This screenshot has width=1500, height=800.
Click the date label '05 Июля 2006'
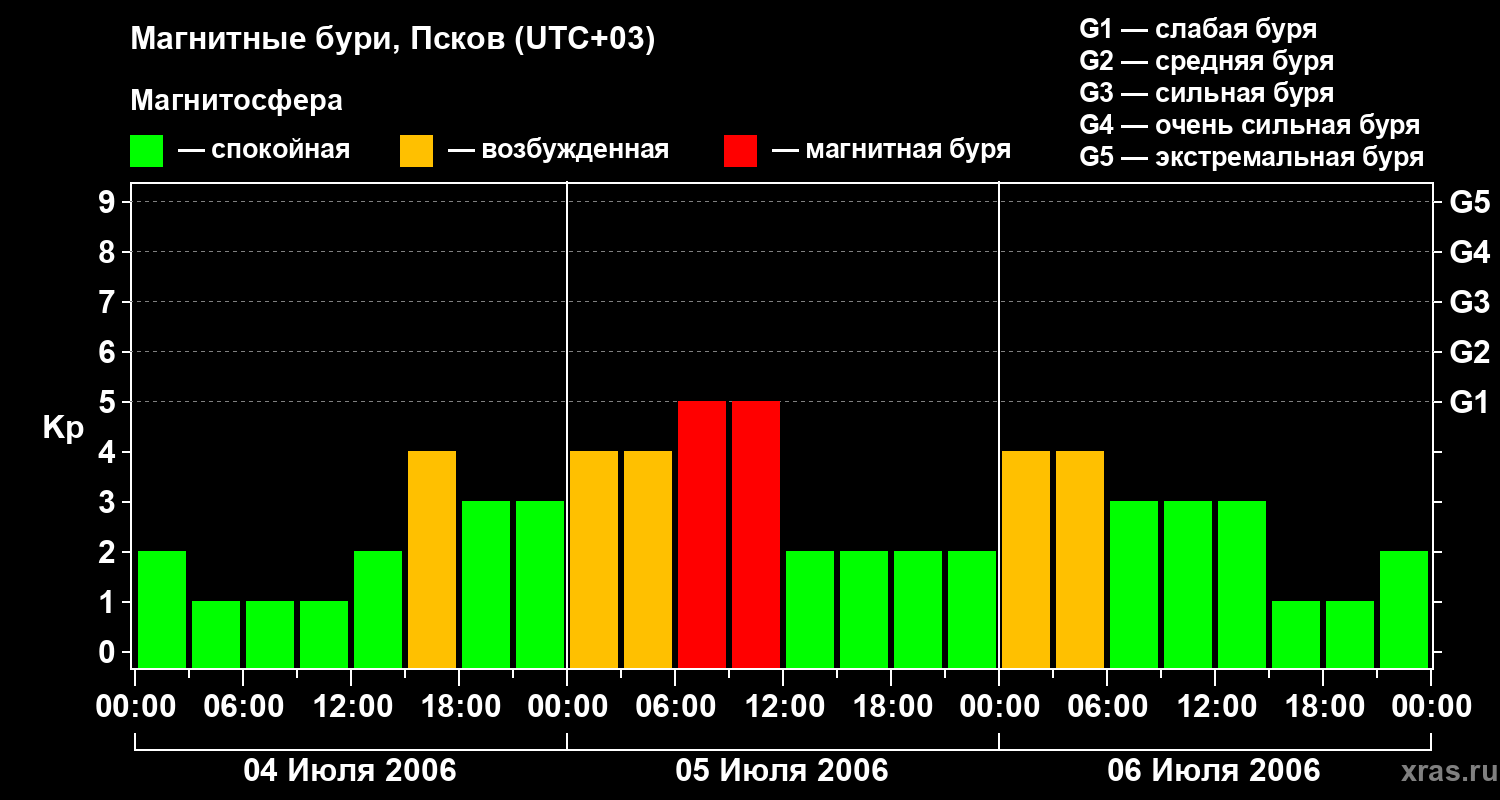[782, 771]
